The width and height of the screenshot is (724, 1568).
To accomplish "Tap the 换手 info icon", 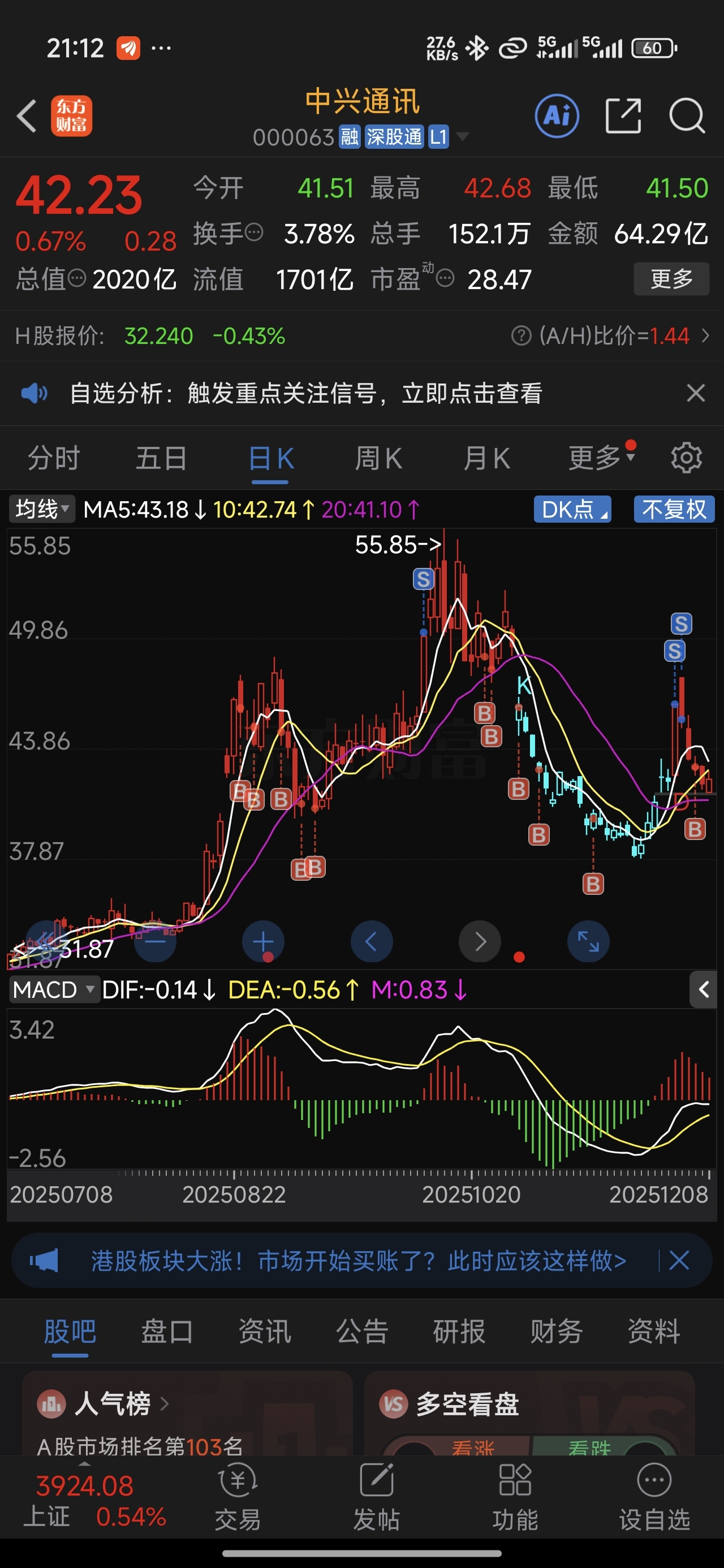I will (x=253, y=232).
